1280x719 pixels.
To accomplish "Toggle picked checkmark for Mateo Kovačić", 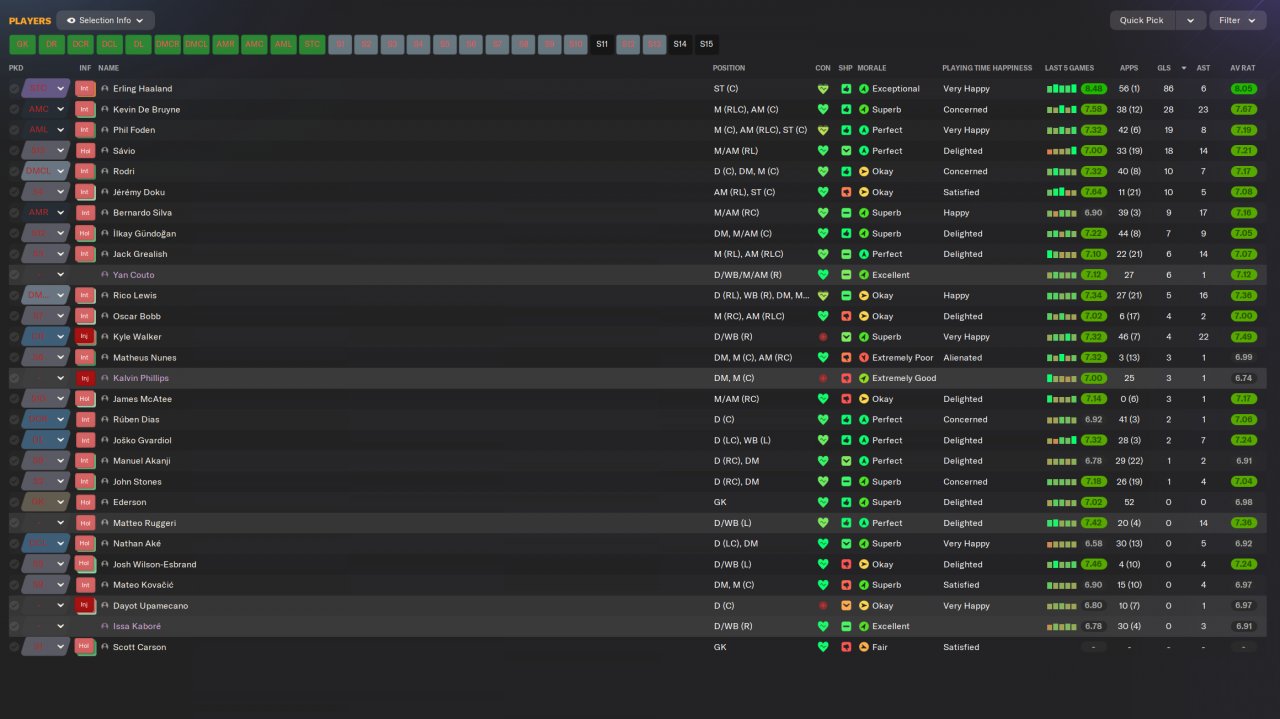I will point(14,585).
